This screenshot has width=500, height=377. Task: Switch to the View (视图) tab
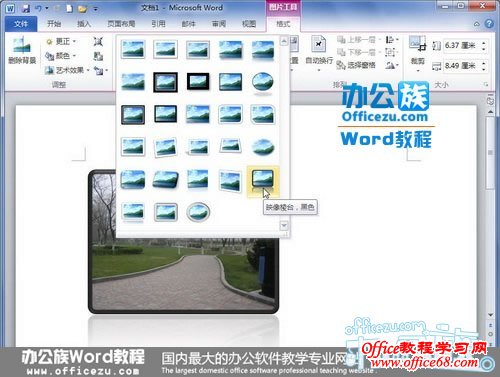(x=249, y=23)
